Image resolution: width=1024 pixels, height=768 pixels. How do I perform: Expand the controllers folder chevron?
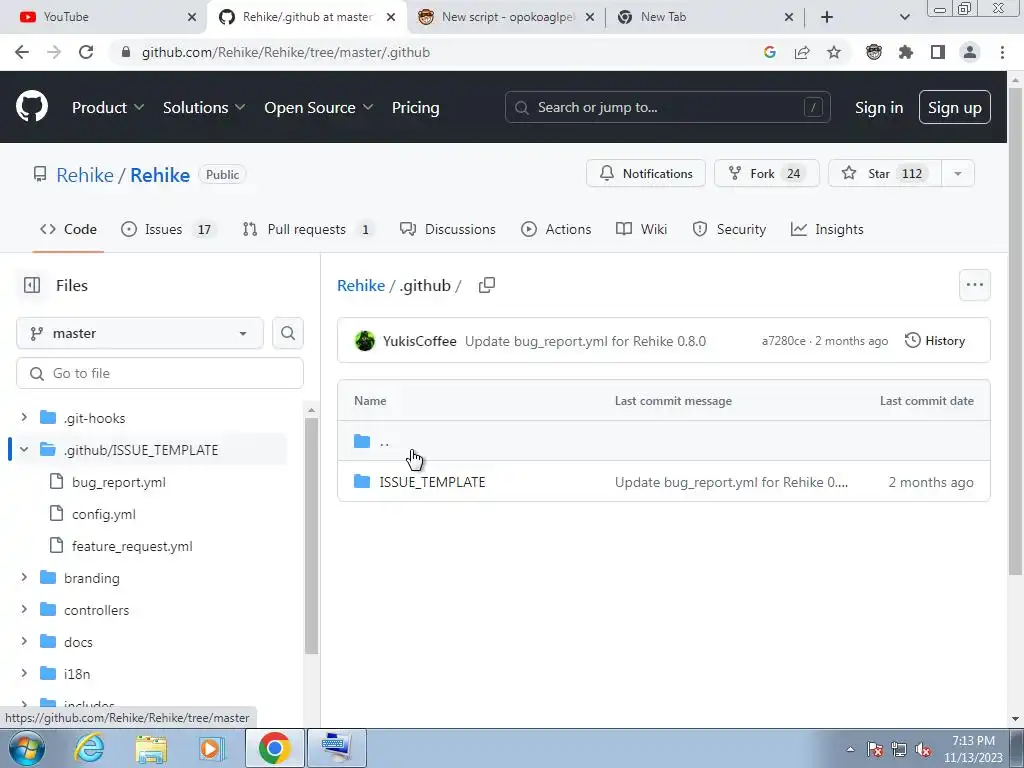click(24, 609)
